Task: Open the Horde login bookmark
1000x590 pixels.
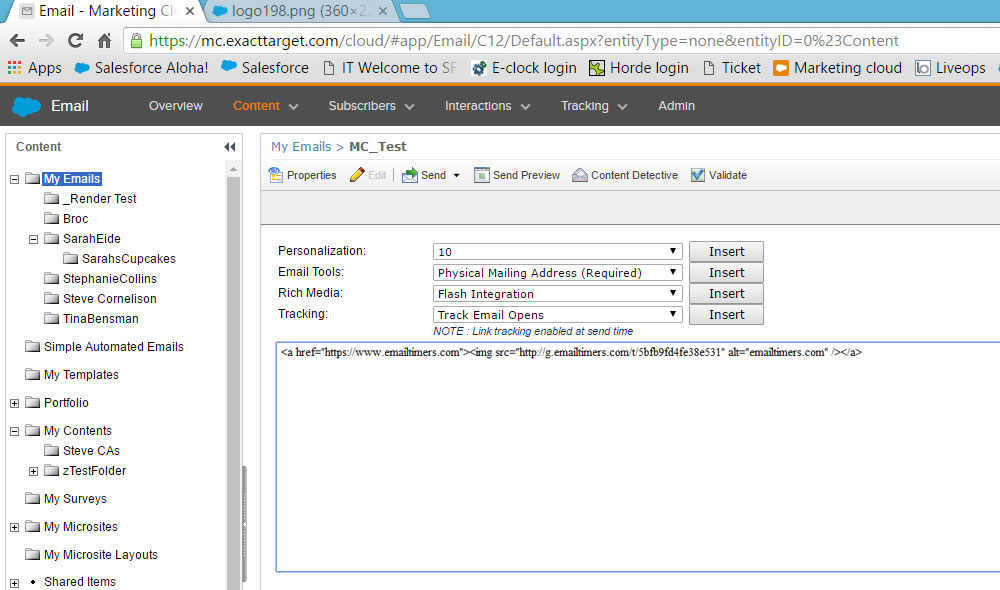Action: [638, 68]
